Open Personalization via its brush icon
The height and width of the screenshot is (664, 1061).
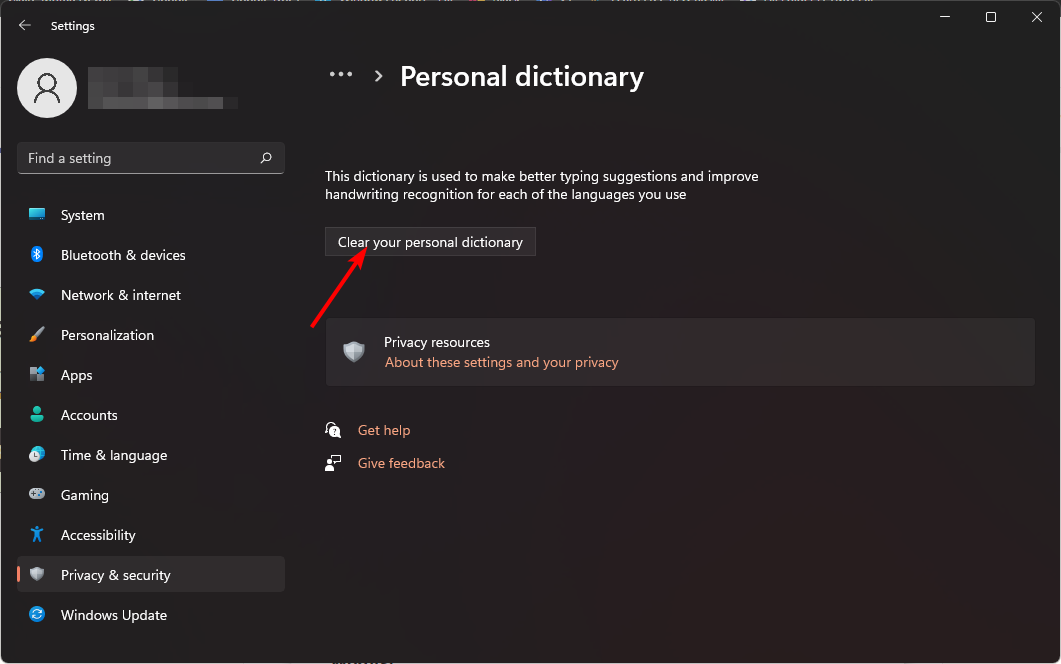(x=36, y=334)
